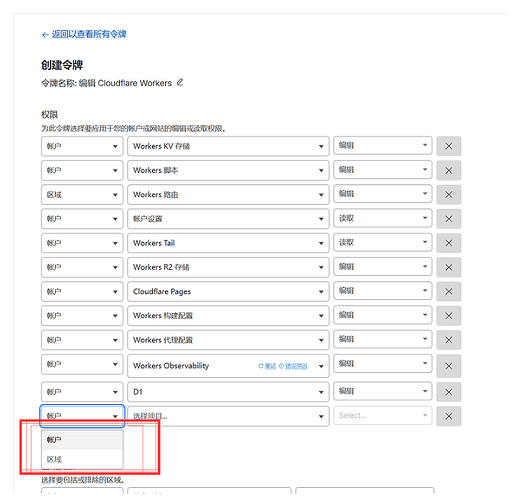Toggle the active 帐户 scope dropdown in last row
This screenshot has height=500, width=530.
click(x=82, y=416)
